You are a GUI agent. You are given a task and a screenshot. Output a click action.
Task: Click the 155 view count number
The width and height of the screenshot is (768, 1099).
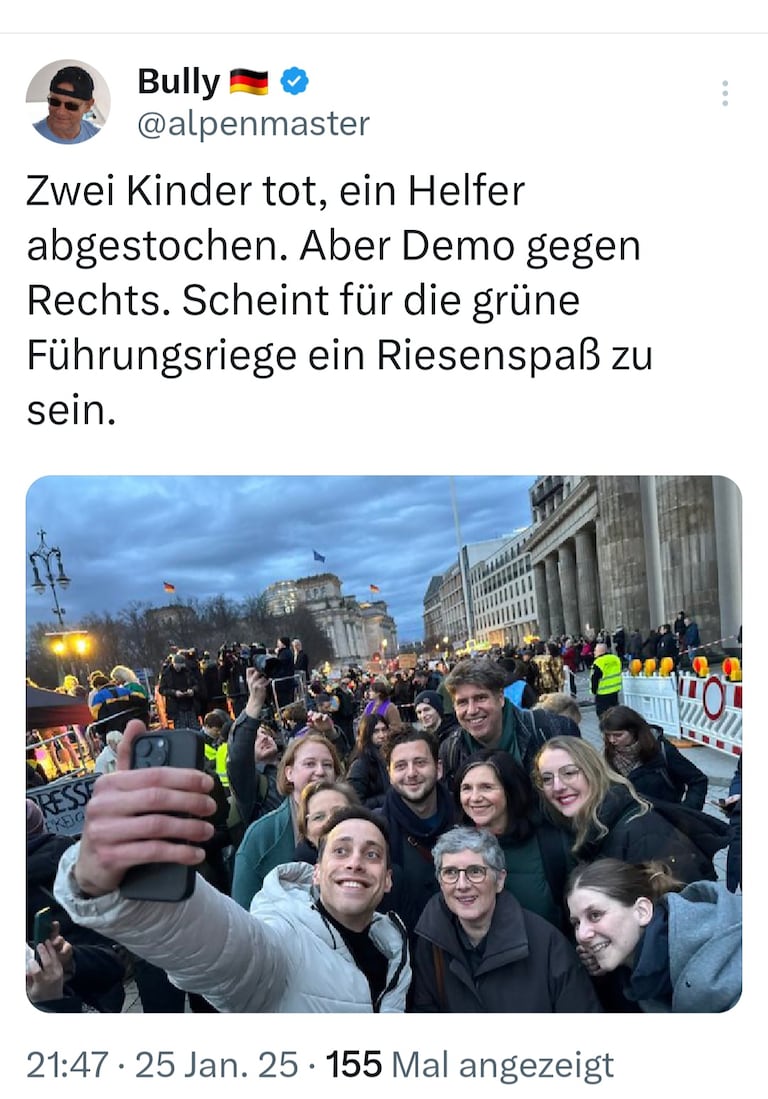point(354,1065)
